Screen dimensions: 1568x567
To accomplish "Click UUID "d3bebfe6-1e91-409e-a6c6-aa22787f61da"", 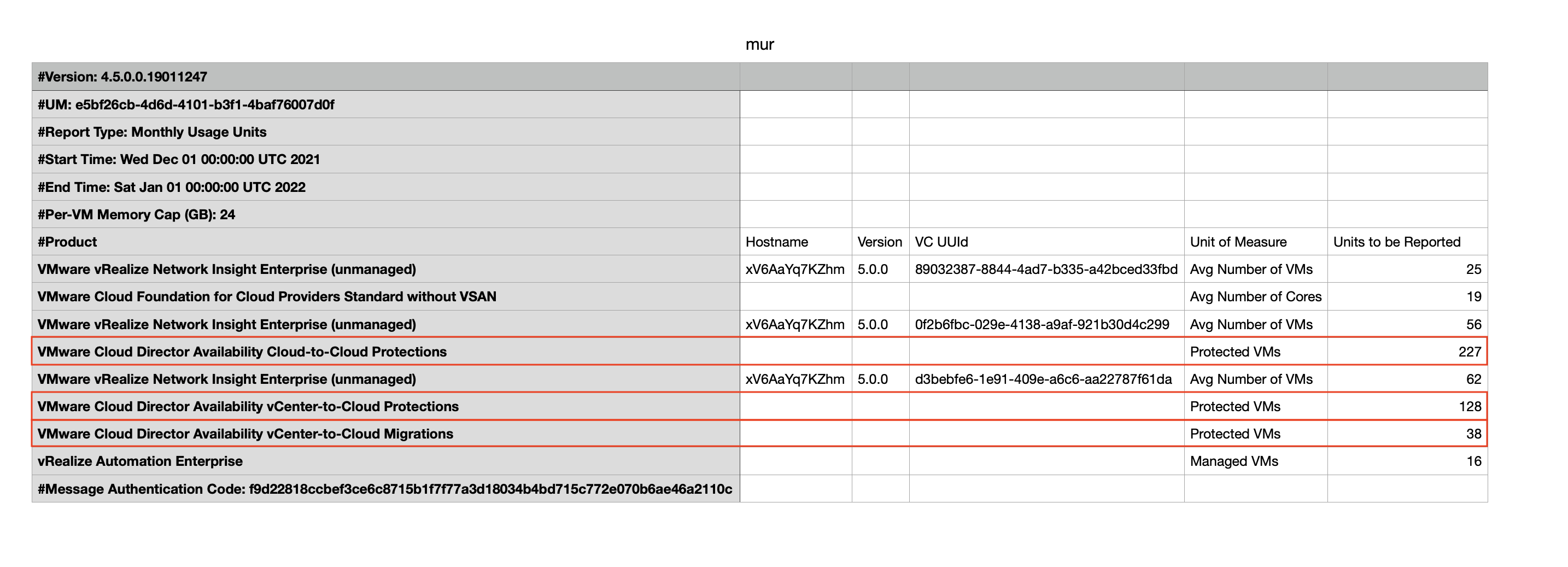I will [x=1046, y=379].
